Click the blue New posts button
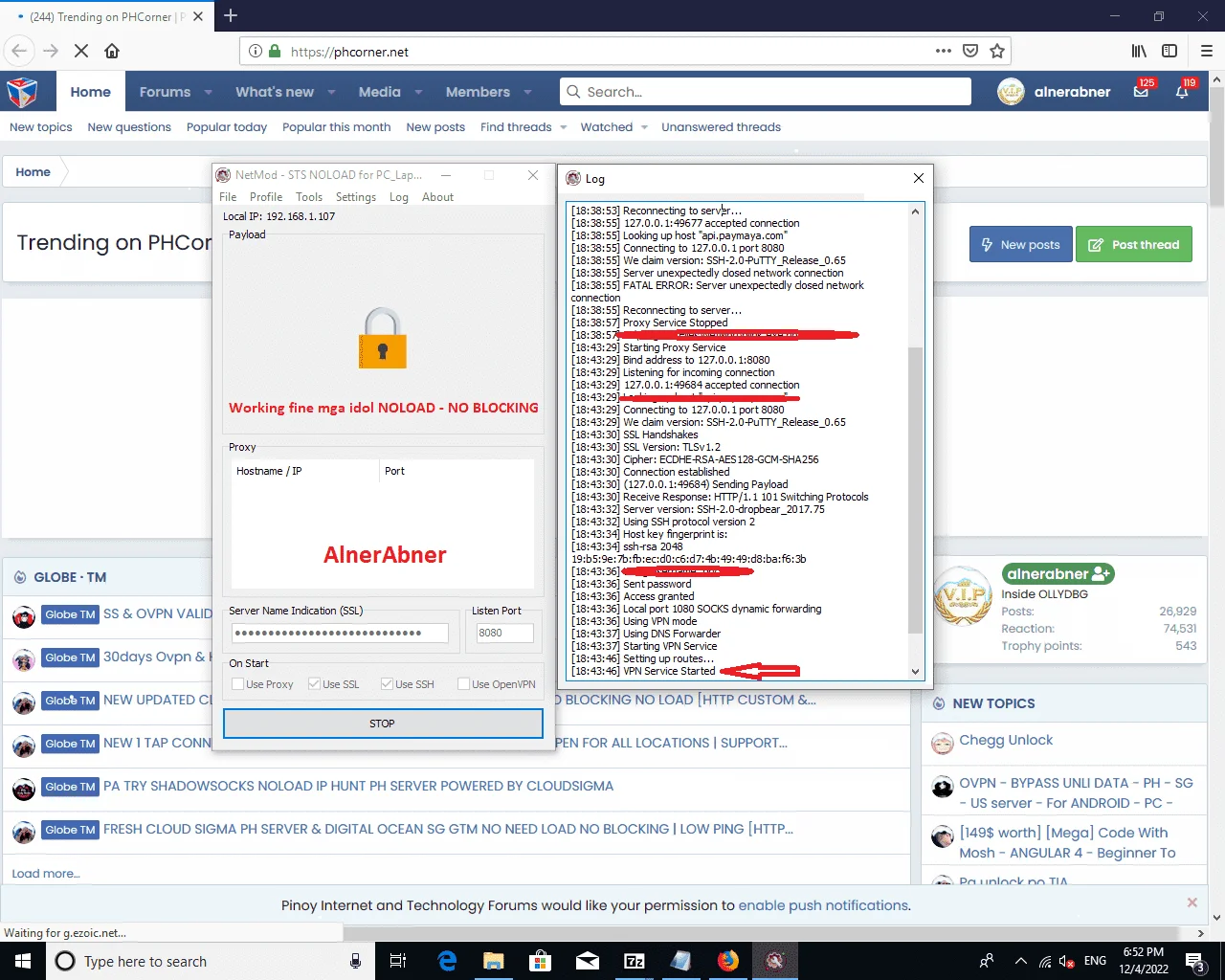Screen dimensions: 1225x980 click(x=1020, y=244)
